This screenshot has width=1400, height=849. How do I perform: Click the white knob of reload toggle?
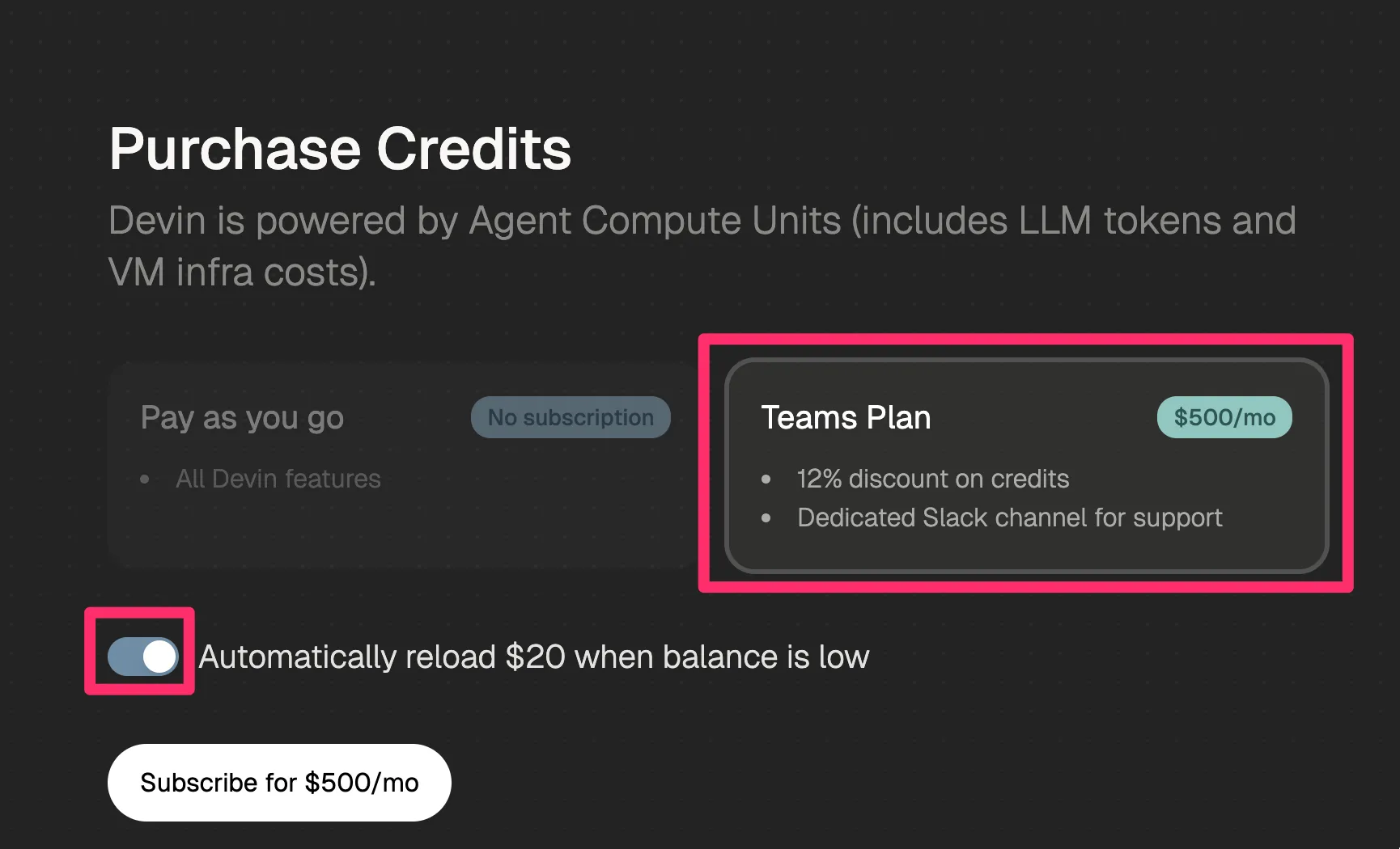tap(160, 657)
